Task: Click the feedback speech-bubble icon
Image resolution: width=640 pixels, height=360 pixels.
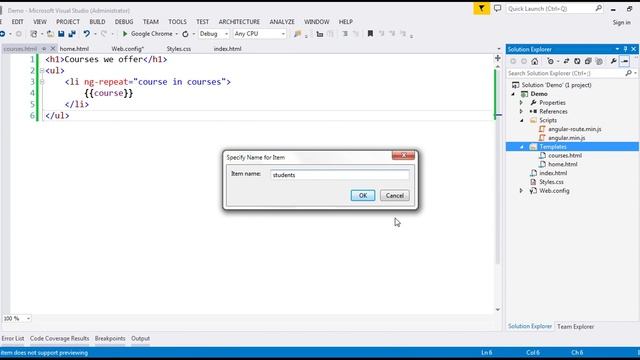Action: 497,8
